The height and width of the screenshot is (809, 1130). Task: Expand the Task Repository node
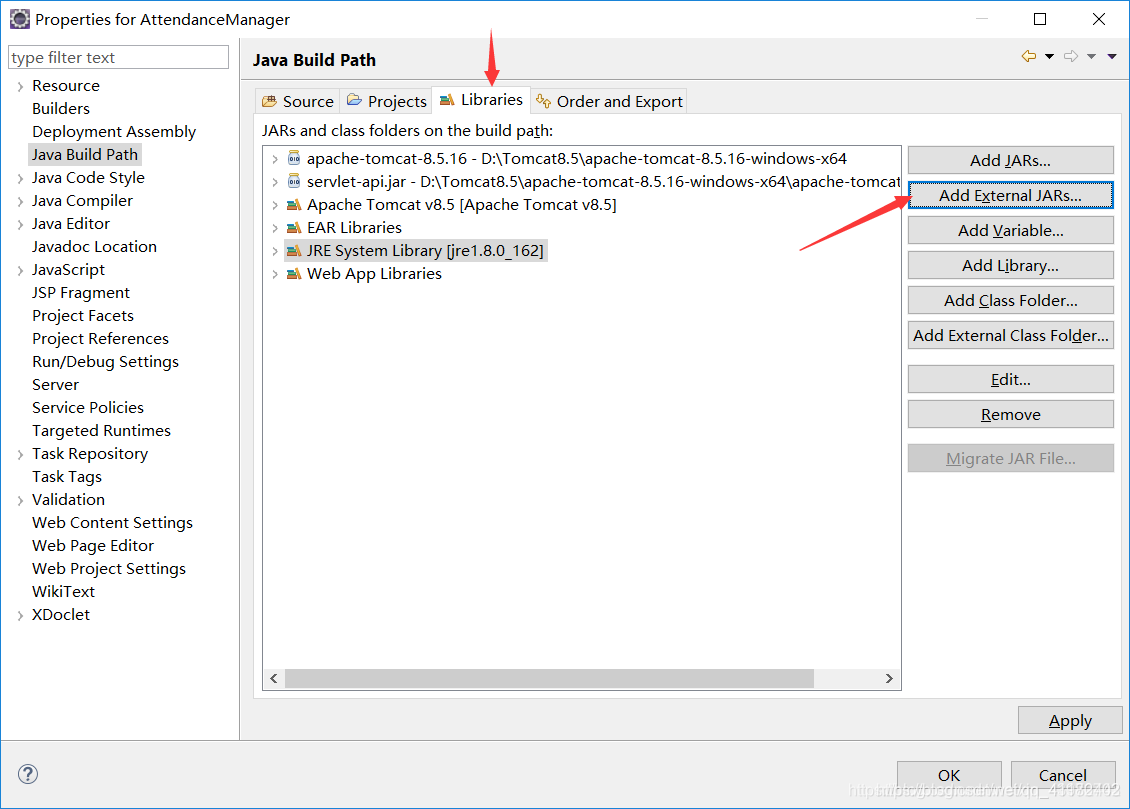tap(20, 455)
